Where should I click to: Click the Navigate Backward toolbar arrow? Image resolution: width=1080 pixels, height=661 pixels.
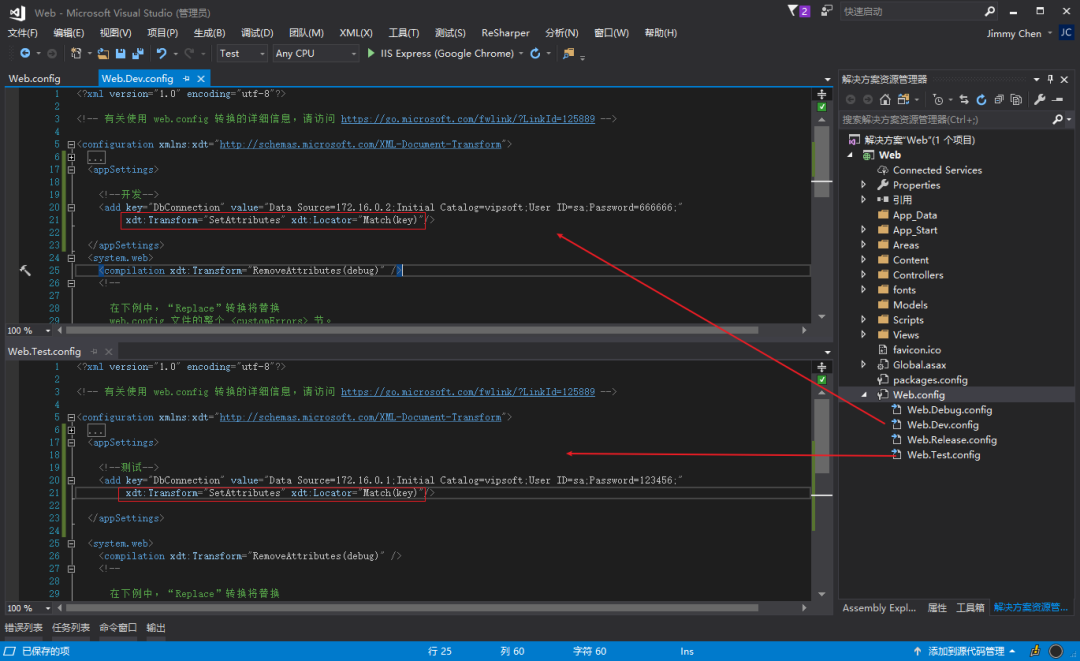point(25,53)
